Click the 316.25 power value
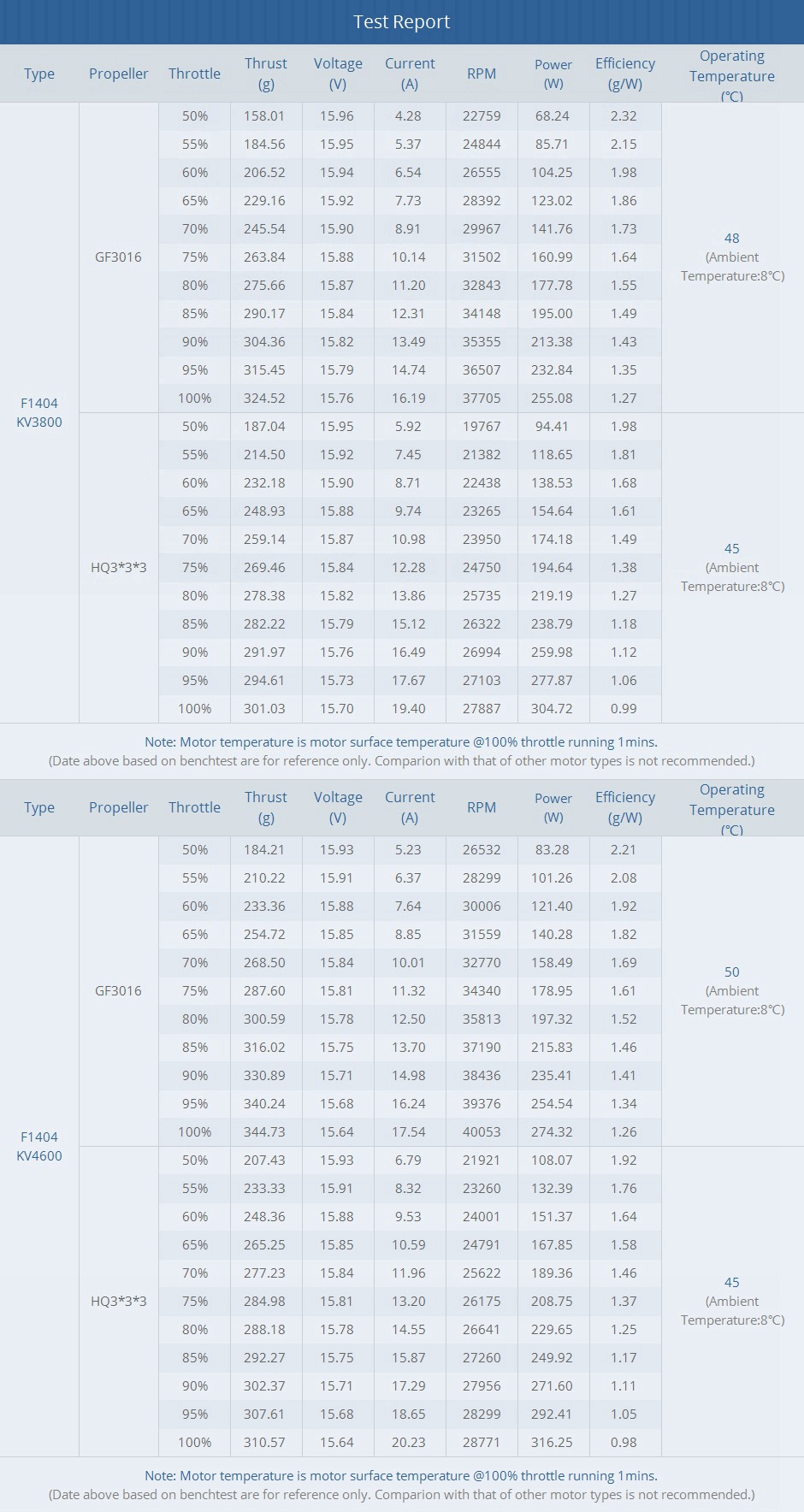 552,1443
